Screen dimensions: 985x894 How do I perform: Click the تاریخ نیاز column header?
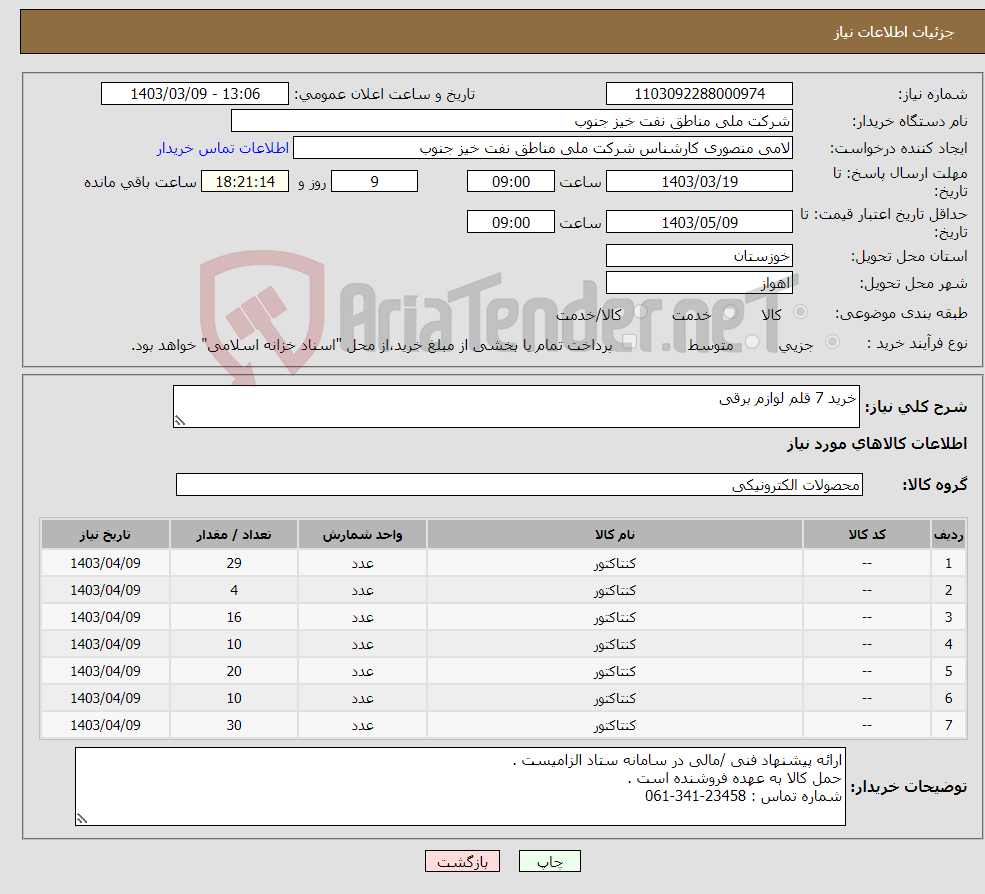105,535
